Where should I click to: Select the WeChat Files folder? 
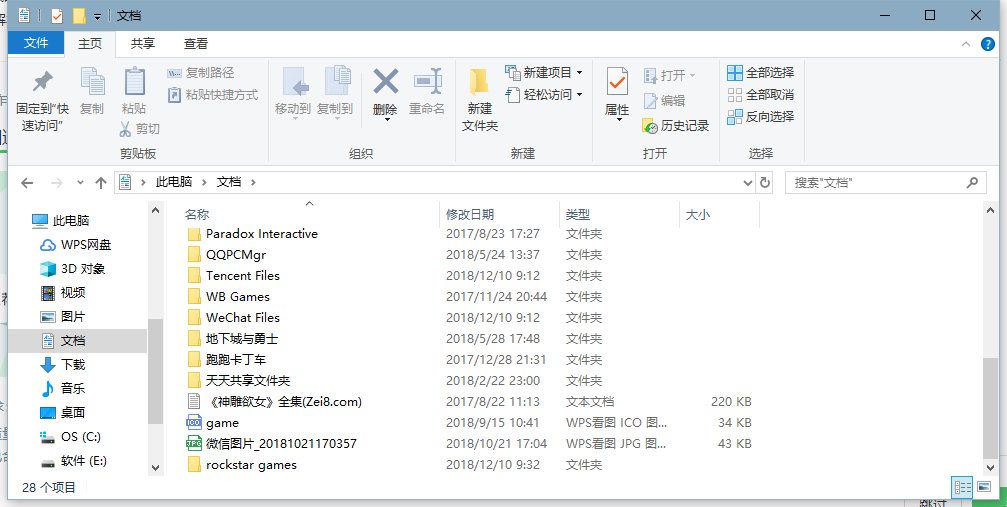243,317
